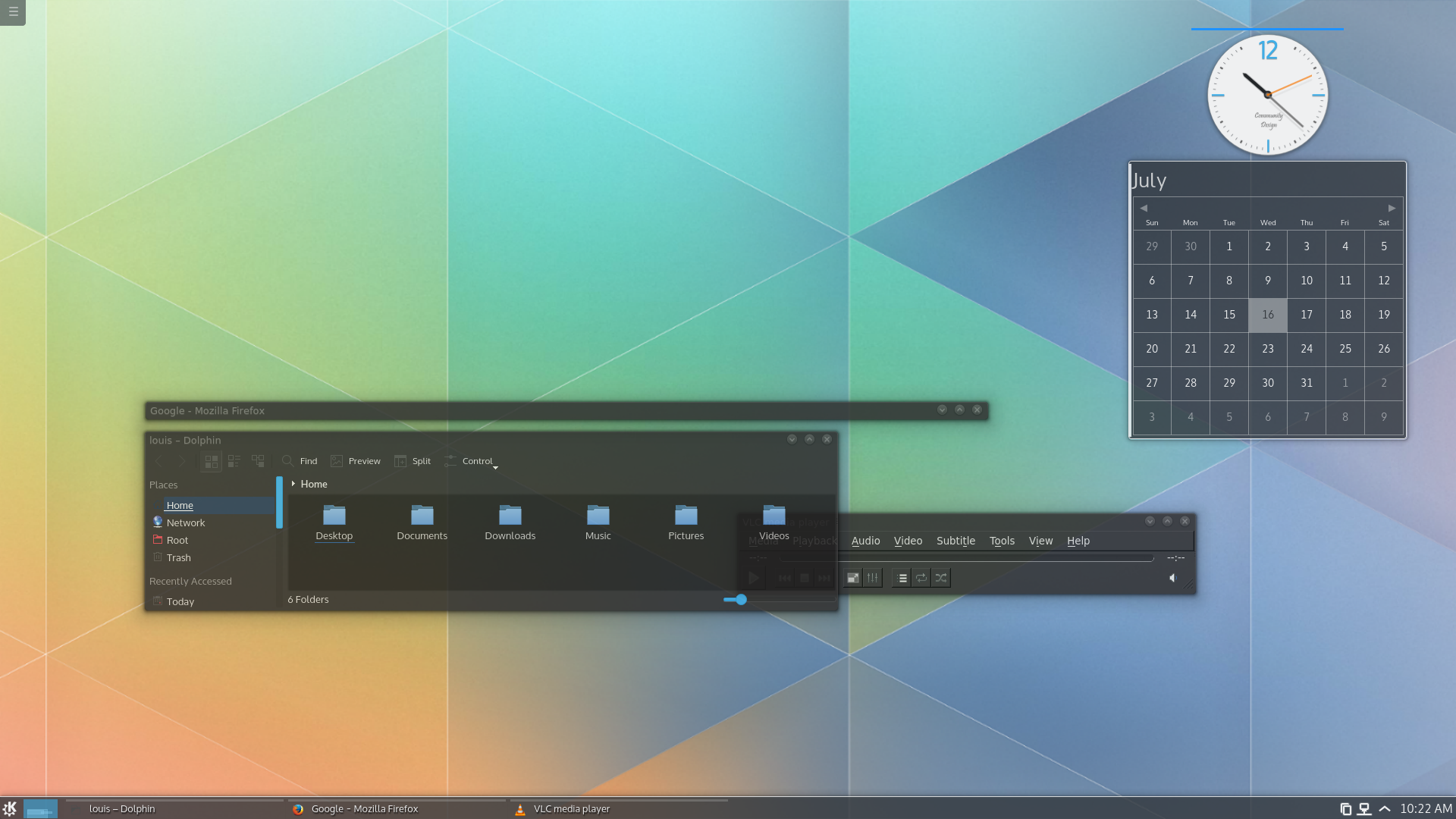Toggle the VLC playlist
Screen dimensions: 1456x819
(x=902, y=578)
